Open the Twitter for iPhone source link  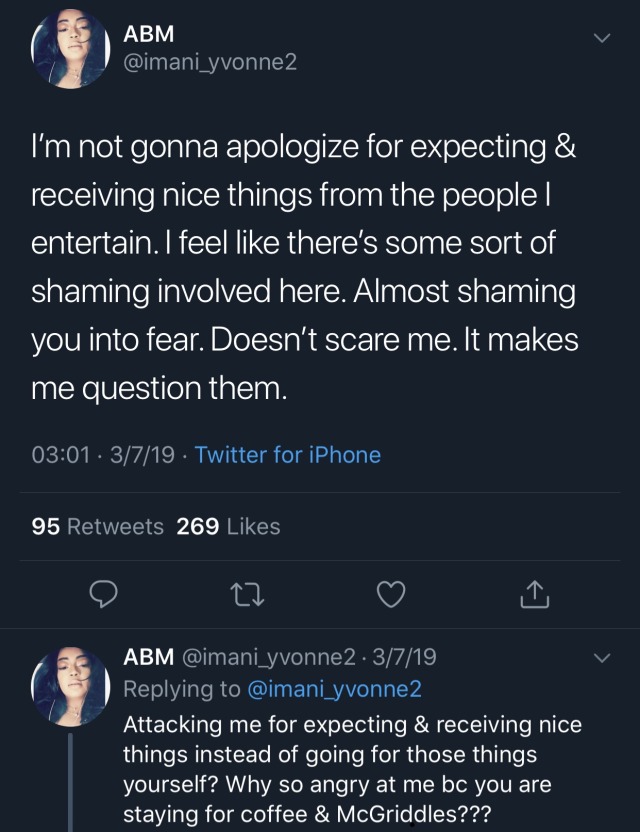[x=288, y=455]
